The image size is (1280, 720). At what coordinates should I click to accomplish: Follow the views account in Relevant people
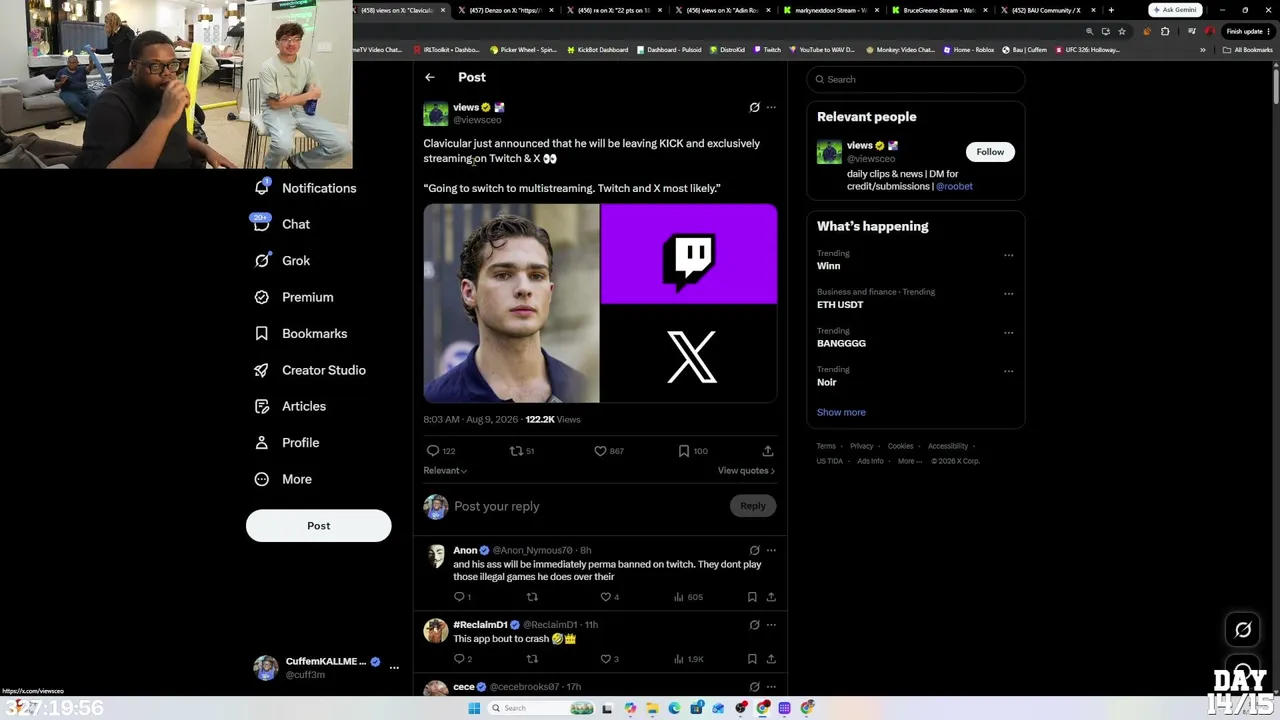[990, 152]
